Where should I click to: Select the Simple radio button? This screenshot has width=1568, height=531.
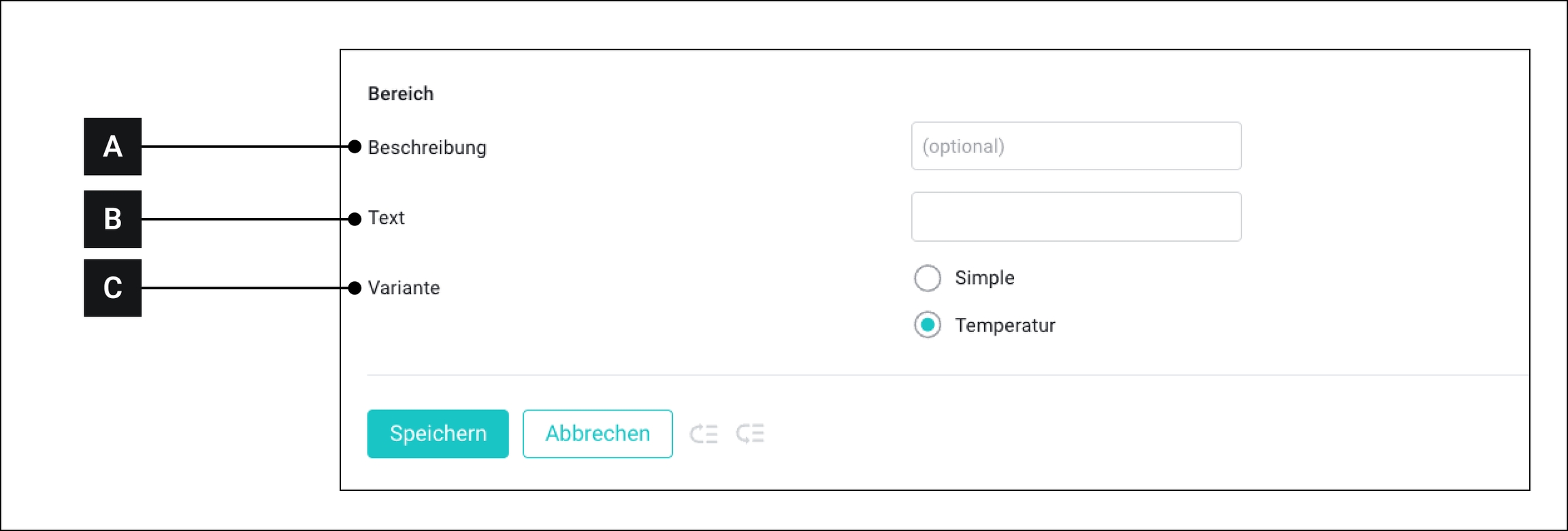928,278
